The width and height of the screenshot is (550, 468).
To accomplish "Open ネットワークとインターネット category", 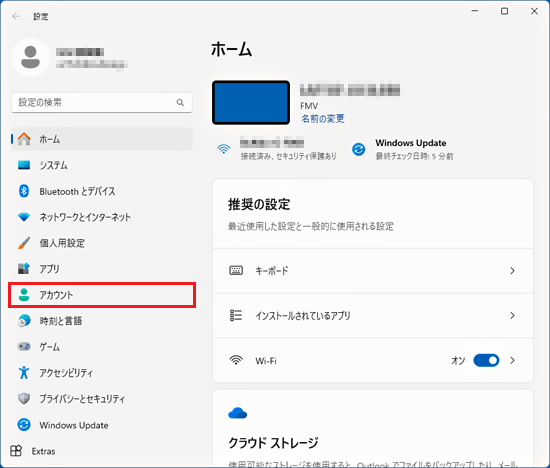I will tap(102, 217).
